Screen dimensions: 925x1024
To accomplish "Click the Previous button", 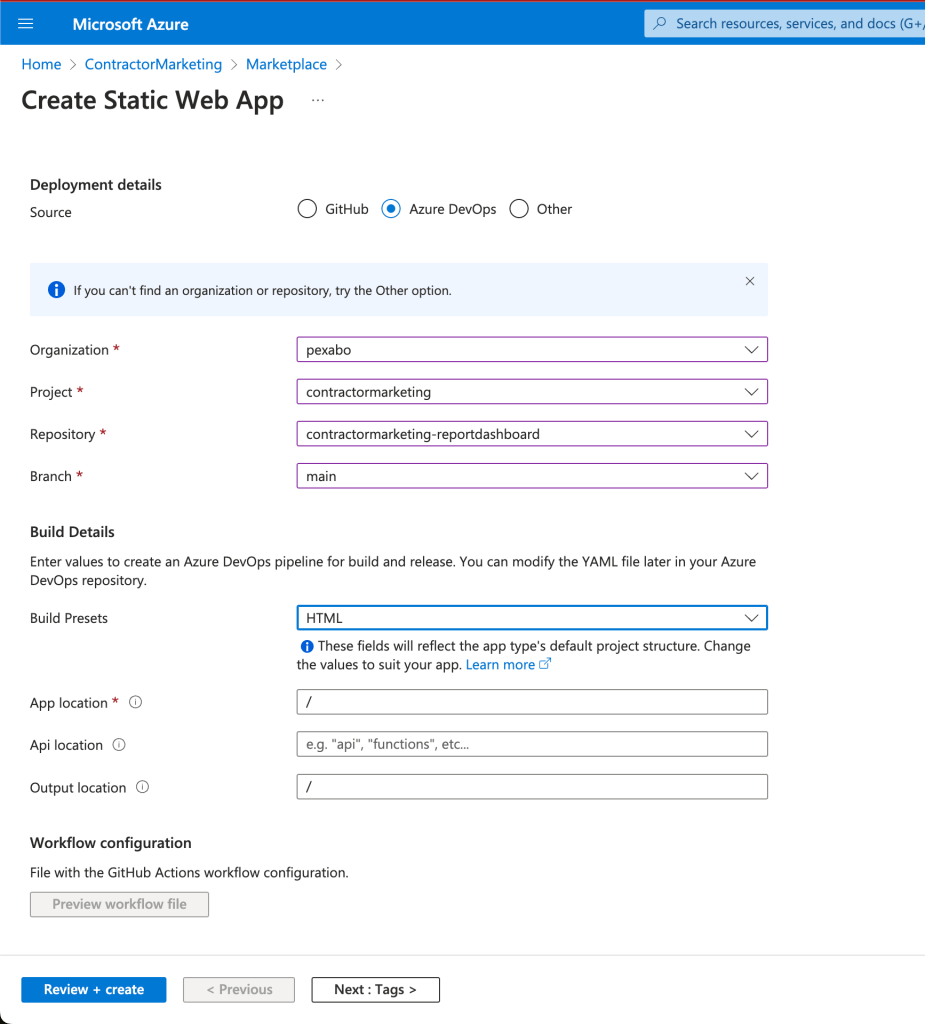I will [239, 989].
